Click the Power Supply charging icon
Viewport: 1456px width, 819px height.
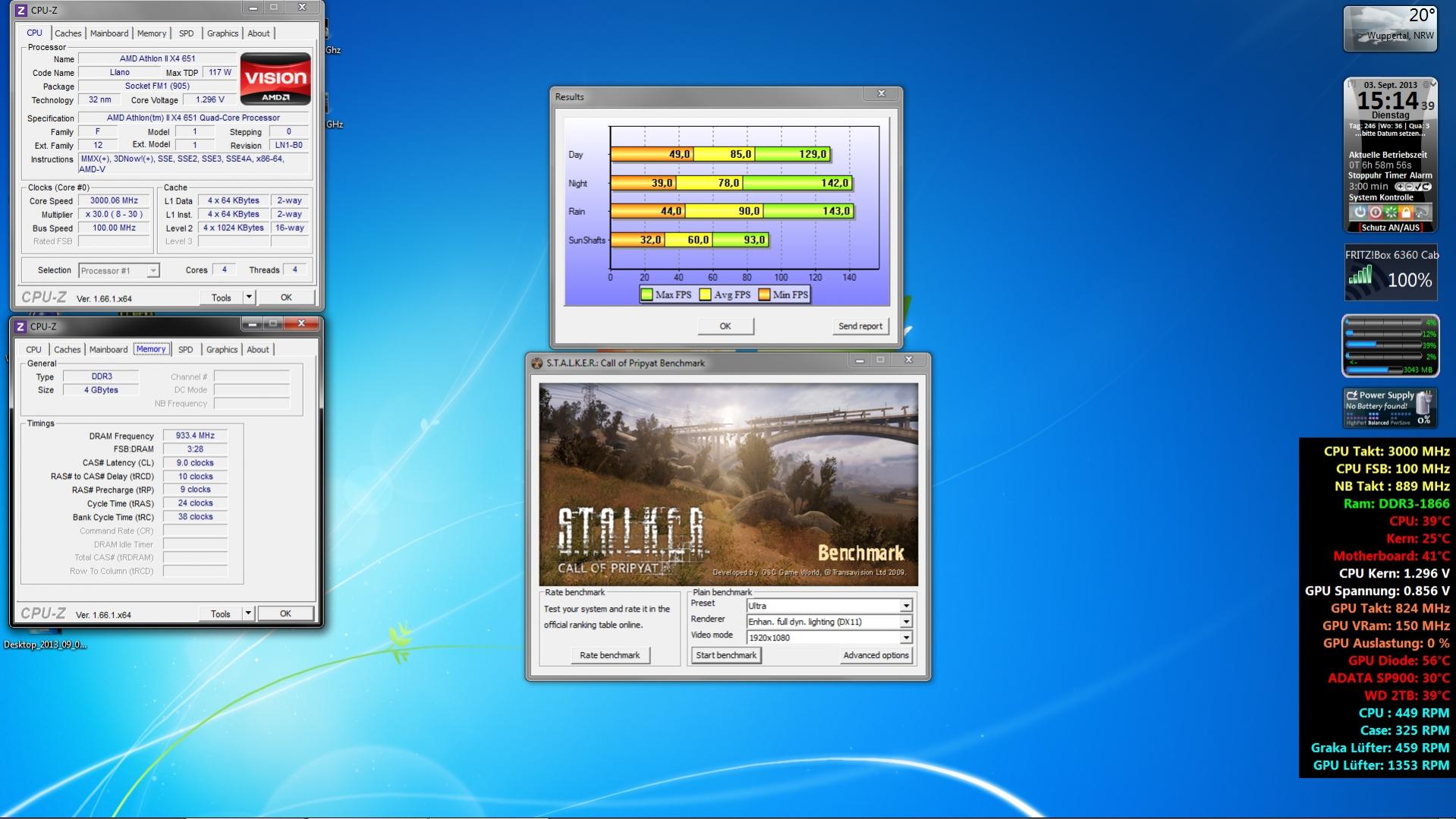[x=1352, y=395]
